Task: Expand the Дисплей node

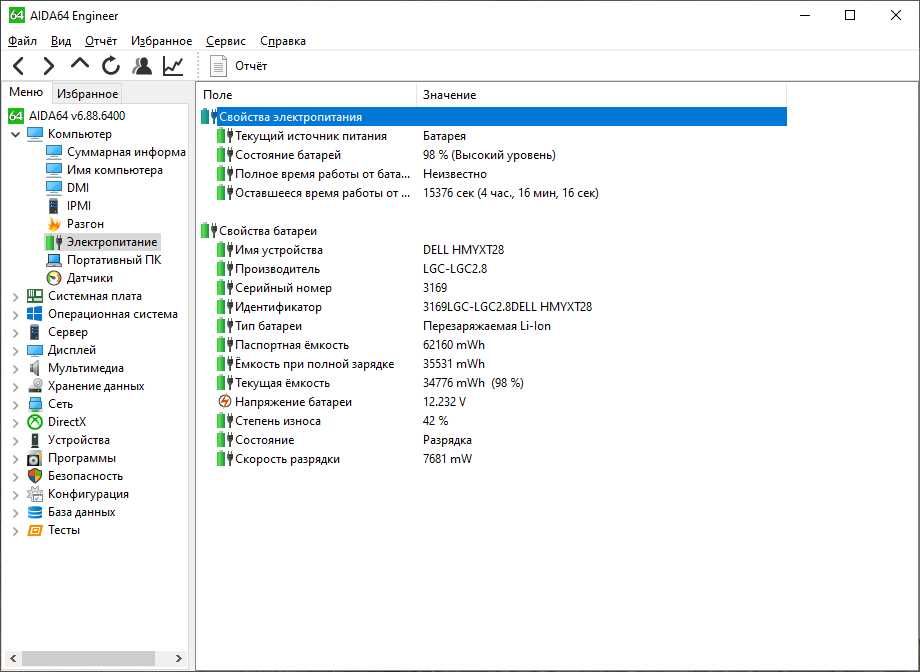Action: point(16,351)
